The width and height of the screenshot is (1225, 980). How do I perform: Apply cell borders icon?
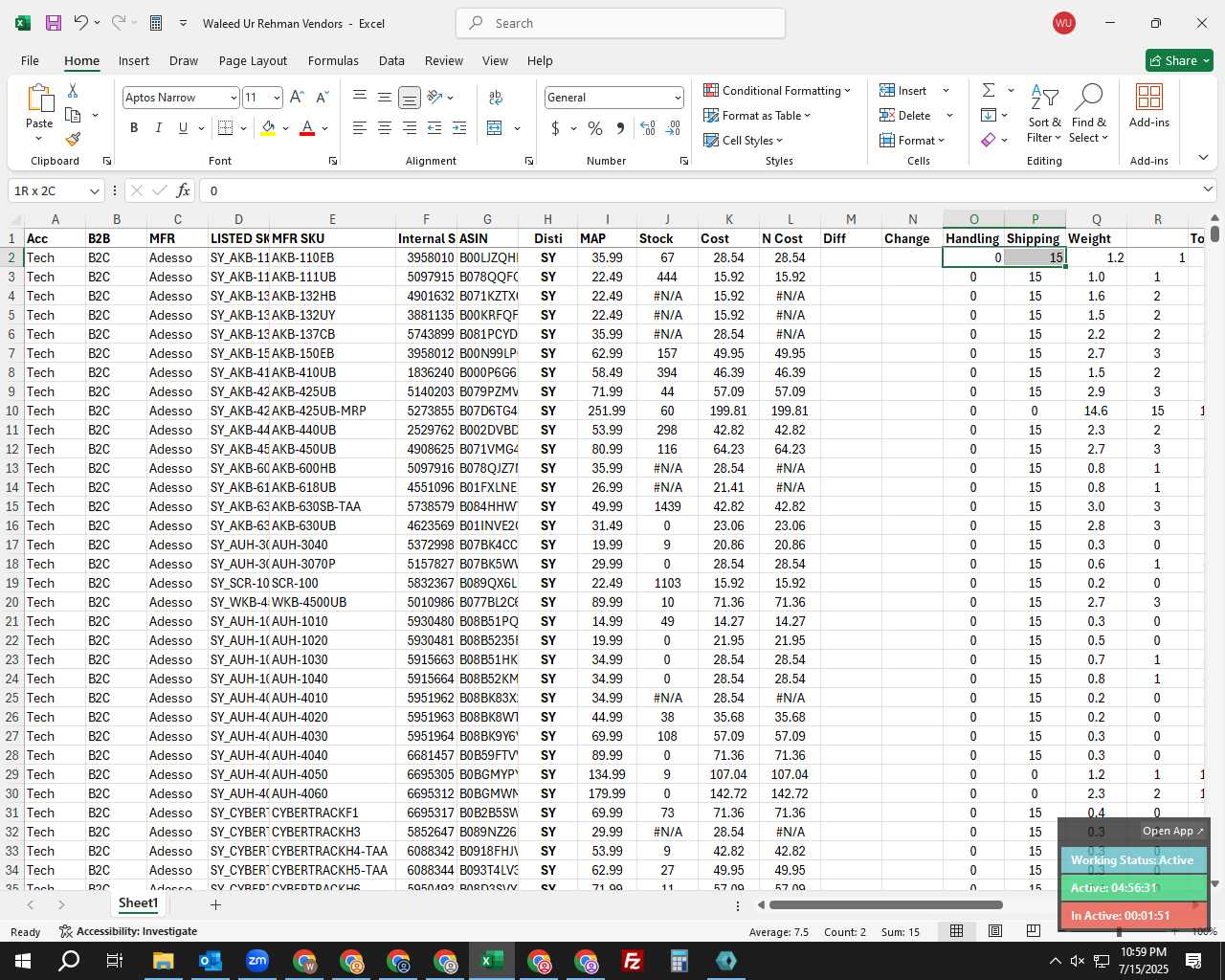tap(226, 127)
